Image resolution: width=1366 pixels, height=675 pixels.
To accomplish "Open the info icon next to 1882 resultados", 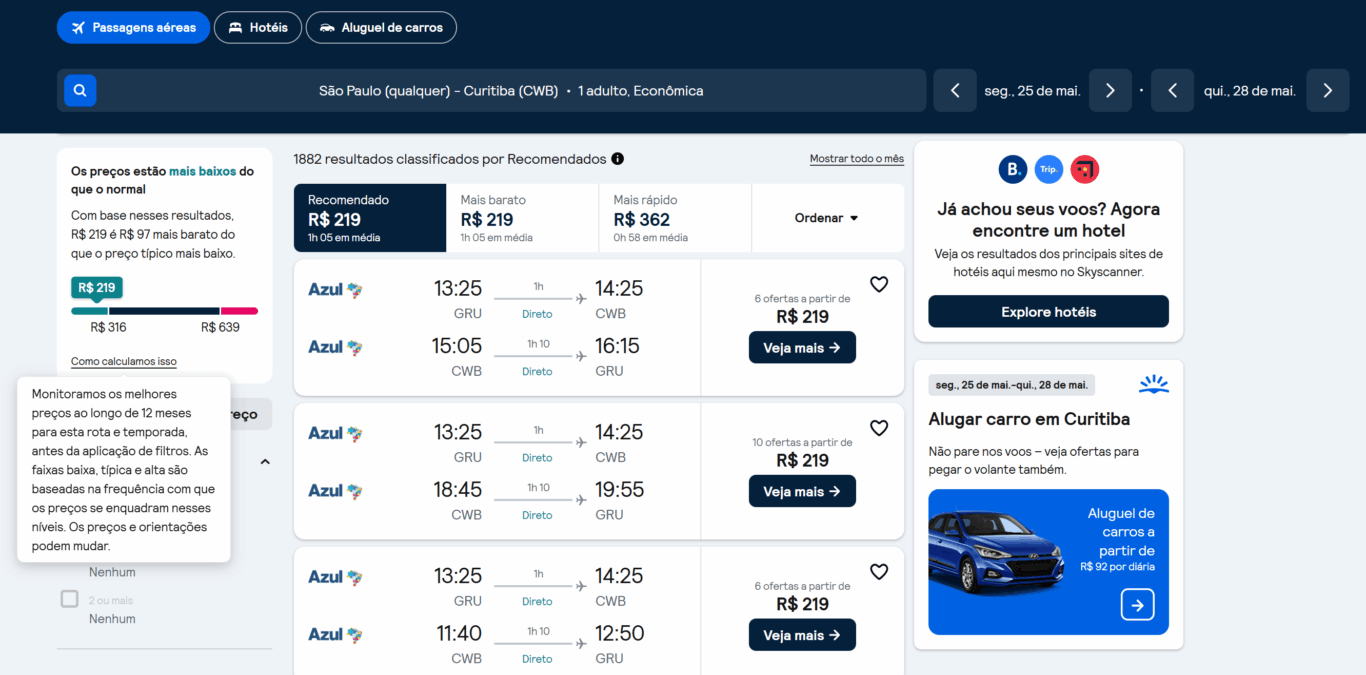I will pos(618,159).
